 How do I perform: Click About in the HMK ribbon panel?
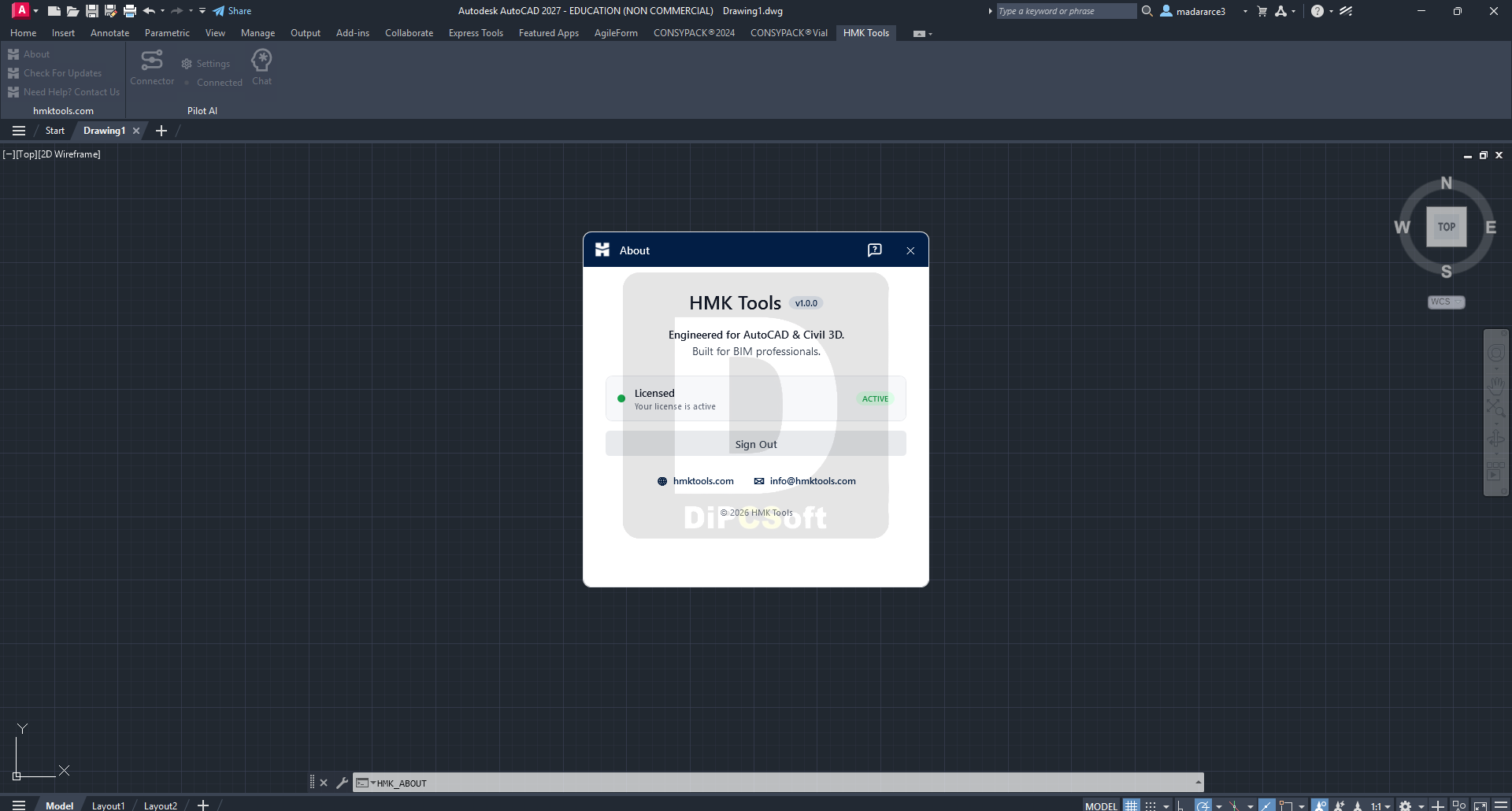(x=28, y=54)
